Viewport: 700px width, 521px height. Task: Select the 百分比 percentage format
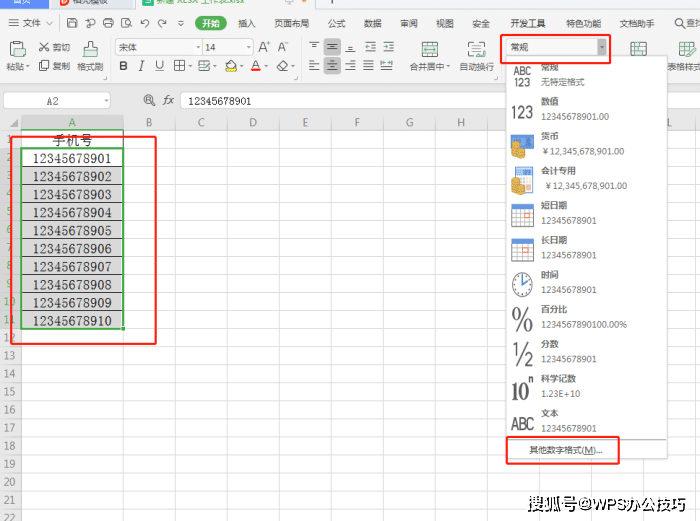(587, 317)
